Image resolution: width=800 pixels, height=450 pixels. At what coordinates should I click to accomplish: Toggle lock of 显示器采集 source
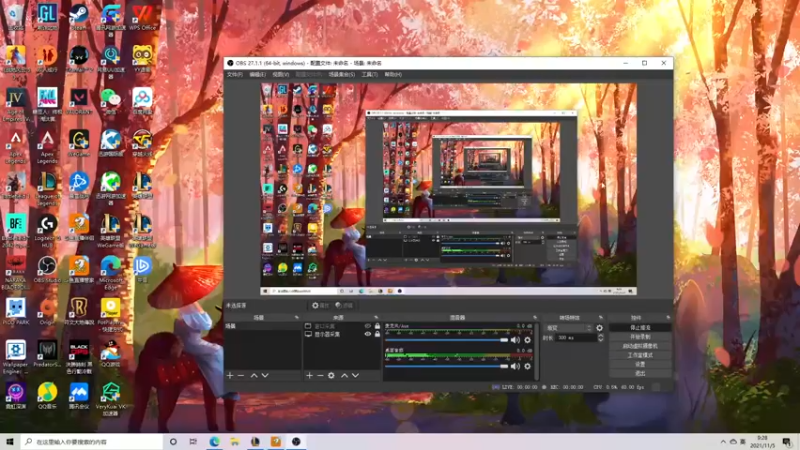point(377,334)
